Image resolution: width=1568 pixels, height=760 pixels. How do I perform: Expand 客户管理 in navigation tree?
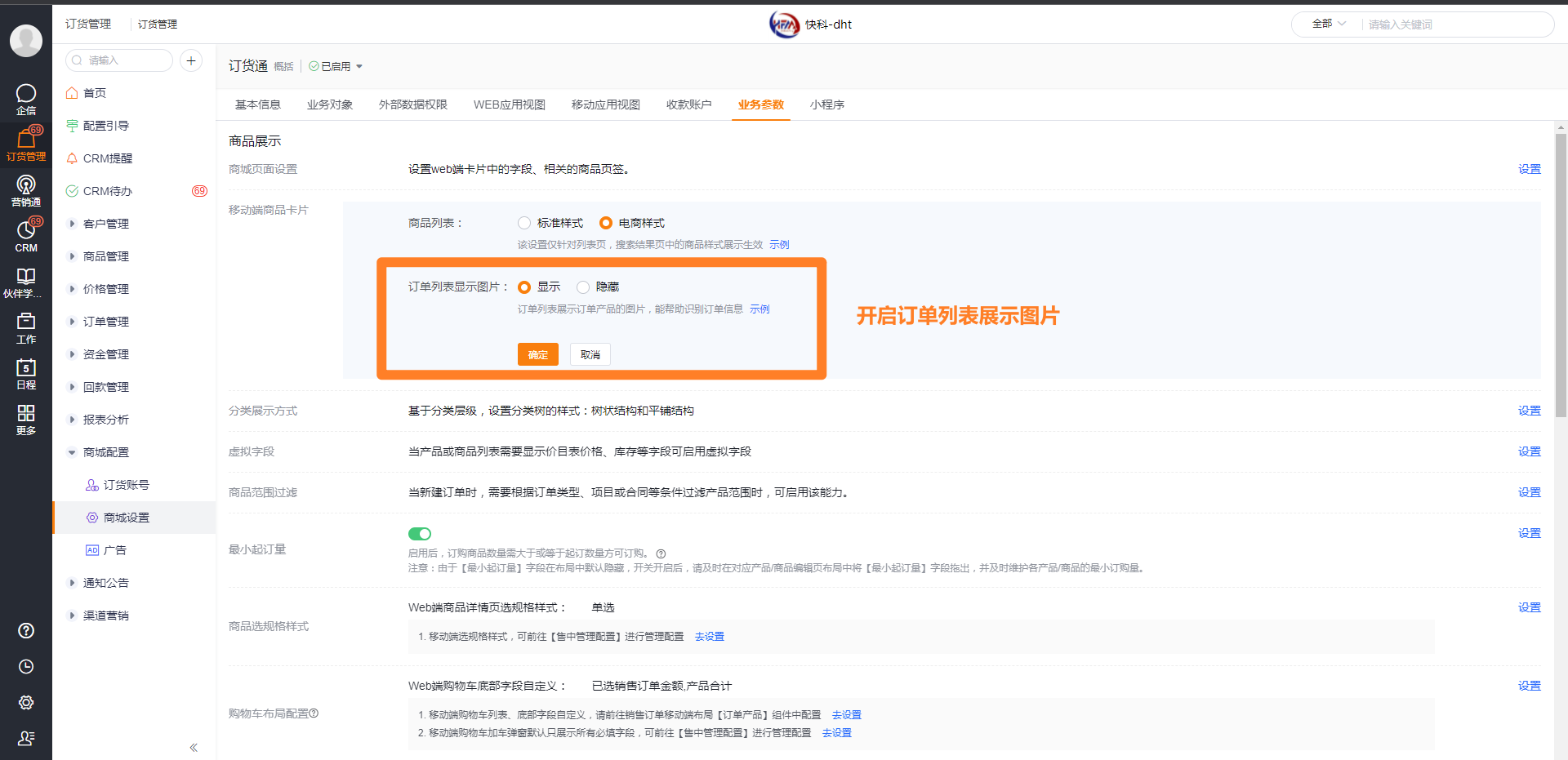click(72, 224)
